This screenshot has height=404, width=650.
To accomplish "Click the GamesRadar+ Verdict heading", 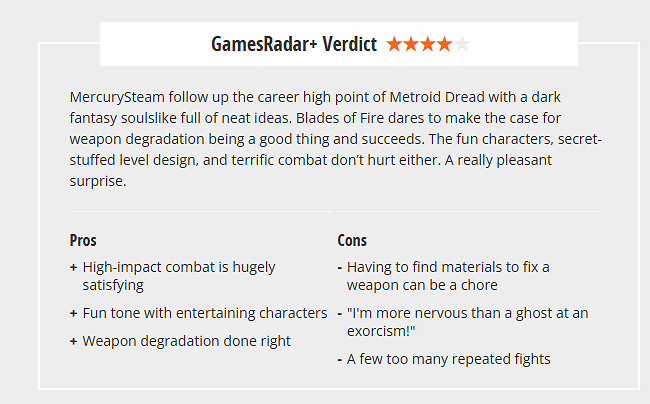I will click(293, 44).
